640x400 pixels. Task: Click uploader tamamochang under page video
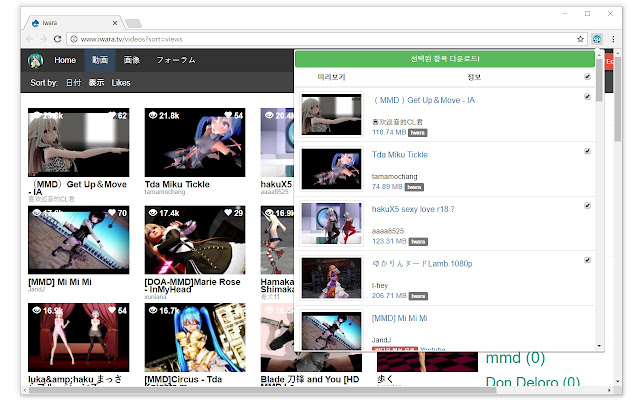tap(165, 192)
